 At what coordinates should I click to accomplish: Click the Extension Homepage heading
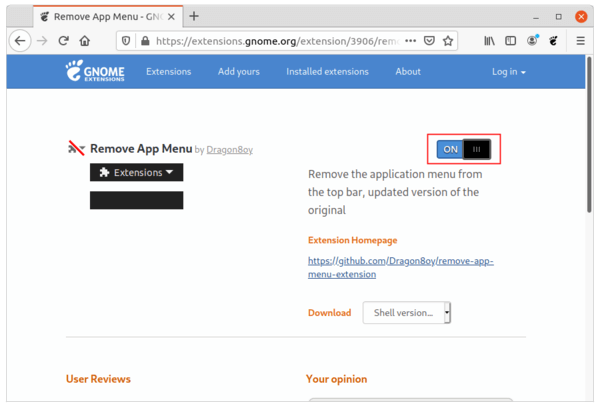pos(352,240)
